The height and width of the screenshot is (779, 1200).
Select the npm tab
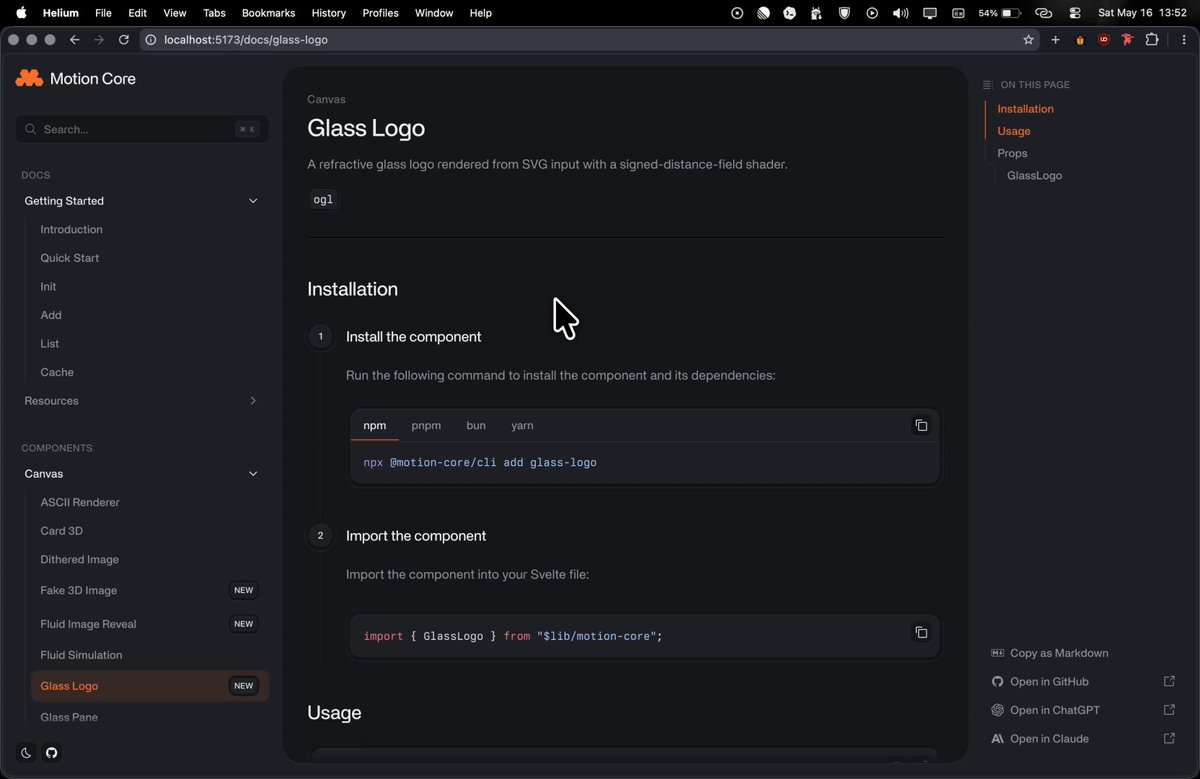[375, 426]
